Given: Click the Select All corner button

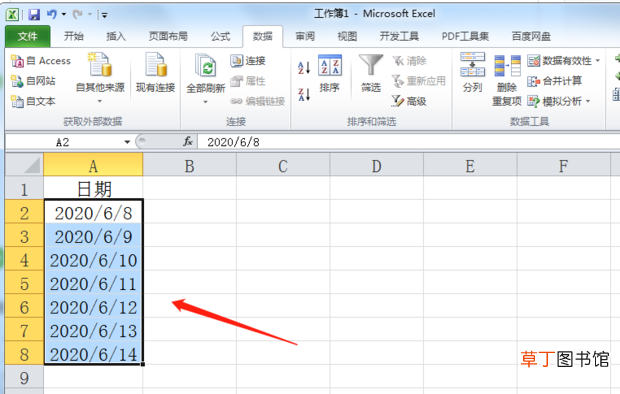Looking at the screenshot, I should point(24,165).
